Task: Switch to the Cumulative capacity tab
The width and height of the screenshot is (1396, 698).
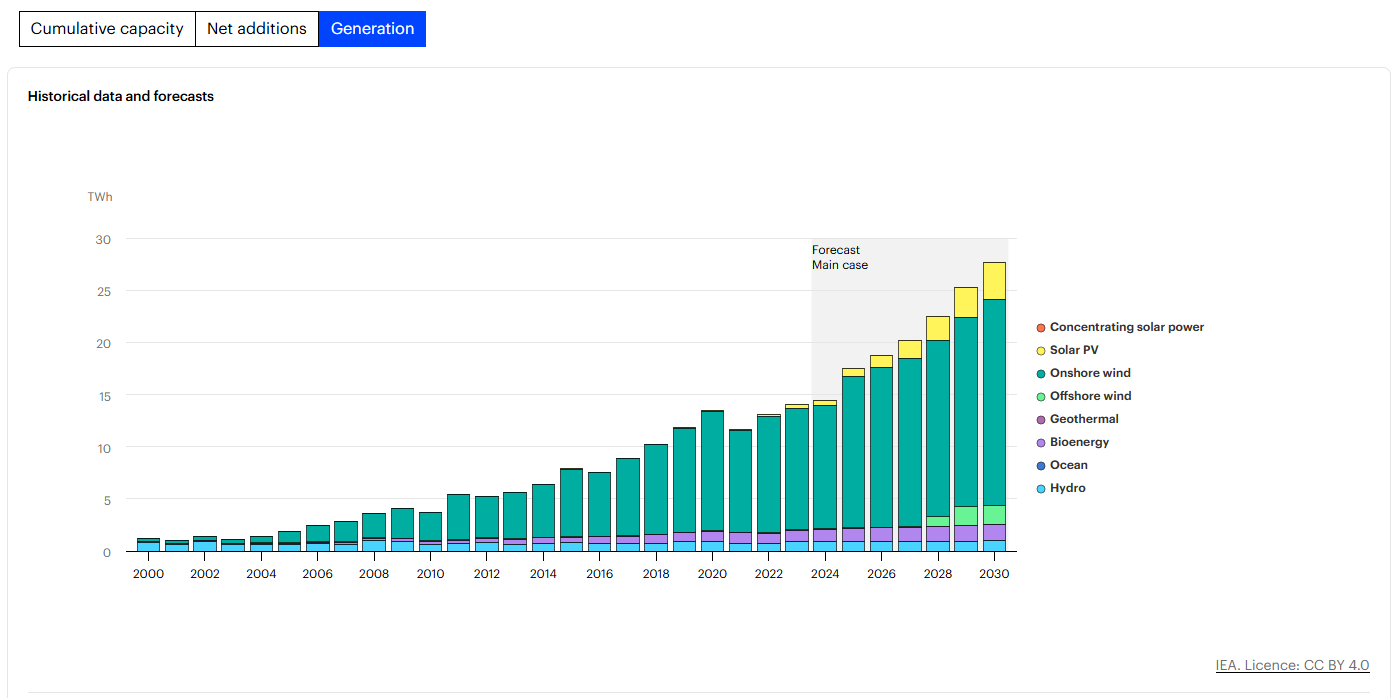Action: (107, 29)
